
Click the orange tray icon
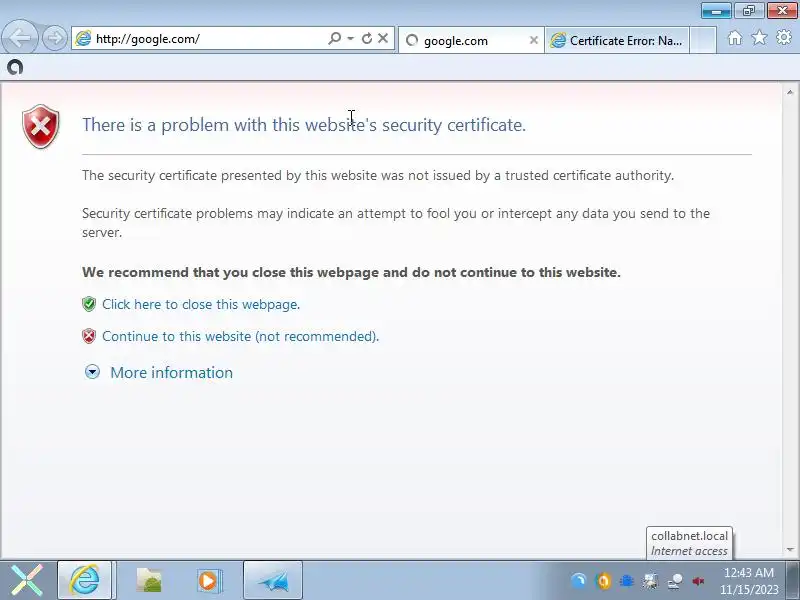603,581
